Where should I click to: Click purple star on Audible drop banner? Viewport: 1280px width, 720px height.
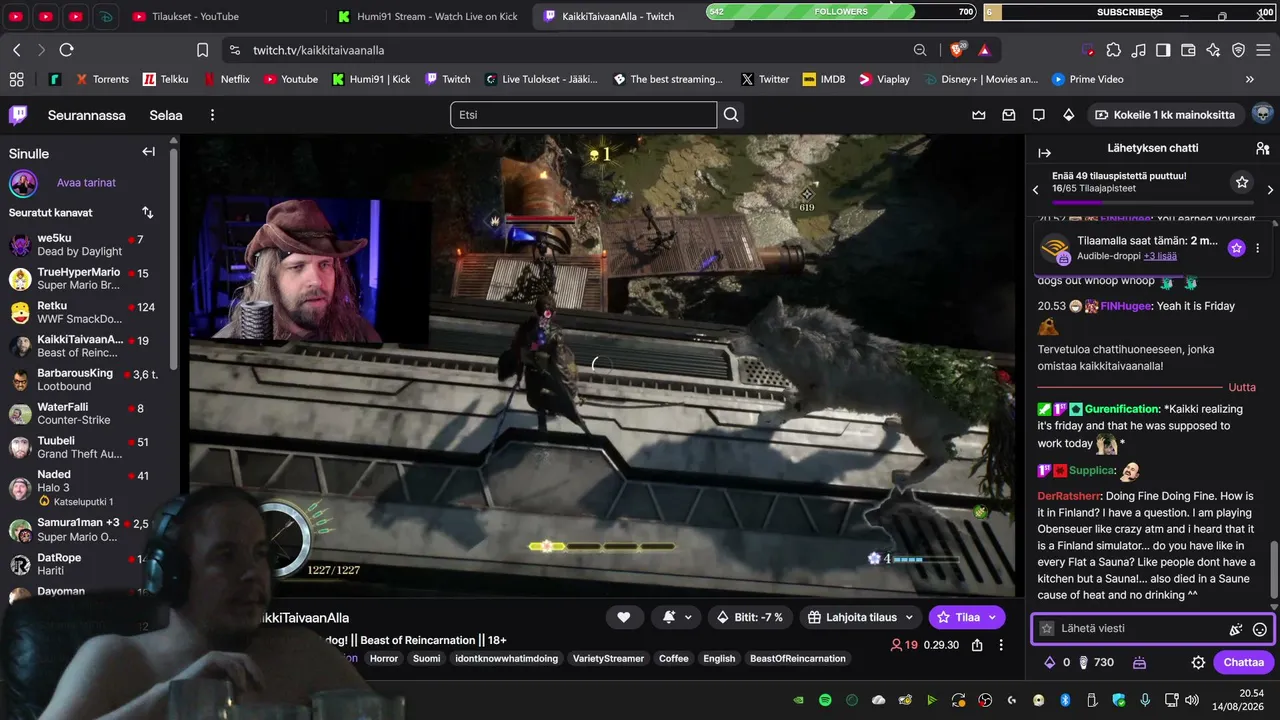point(1237,248)
